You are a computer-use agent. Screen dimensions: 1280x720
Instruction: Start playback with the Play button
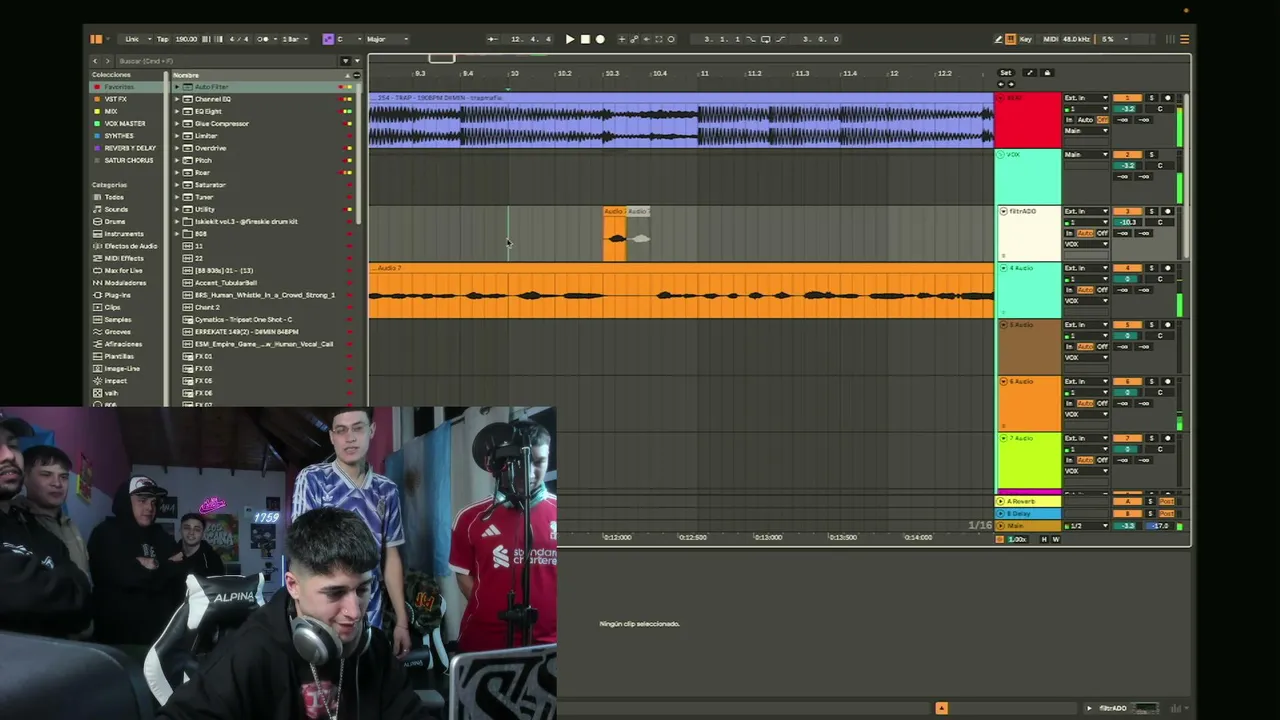point(570,39)
